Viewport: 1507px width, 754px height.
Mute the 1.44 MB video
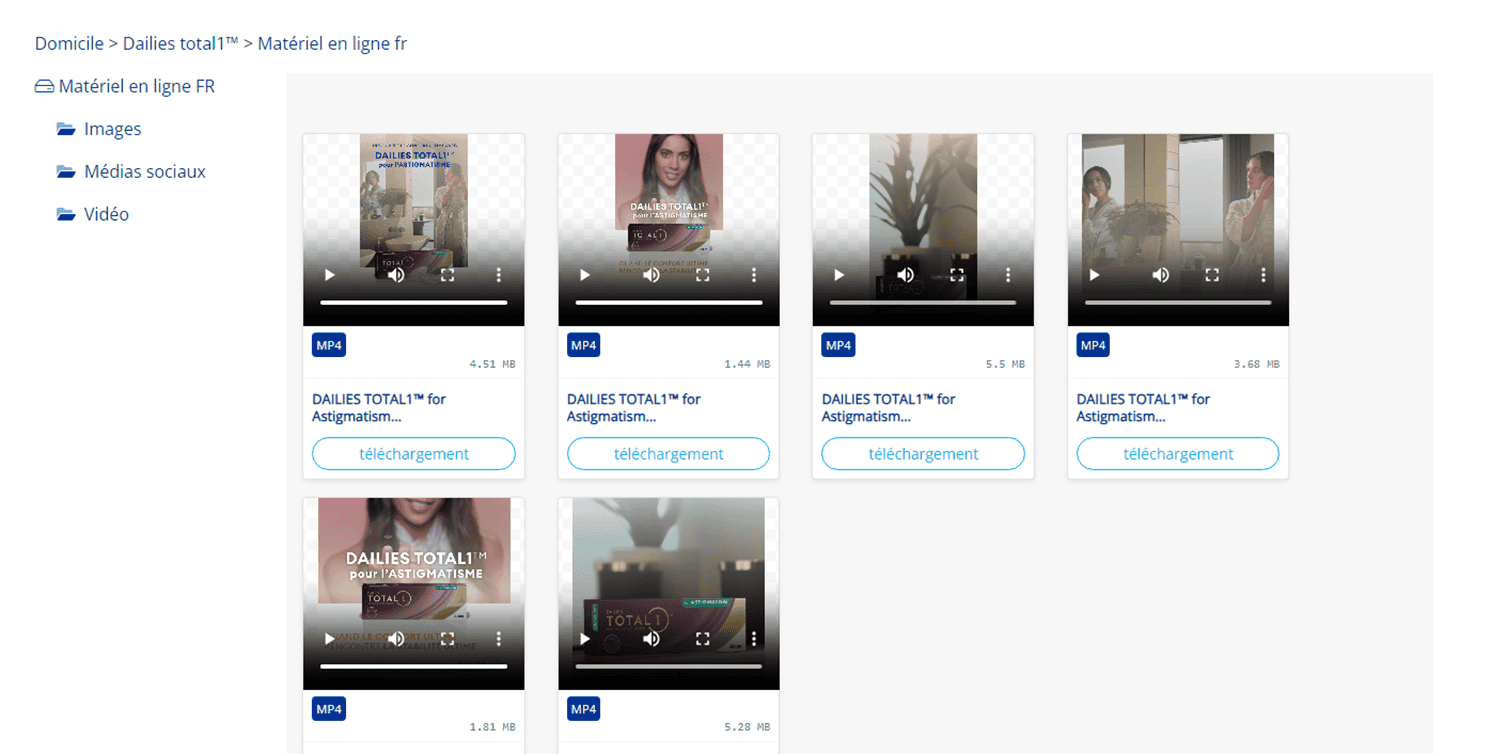coord(652,275)
